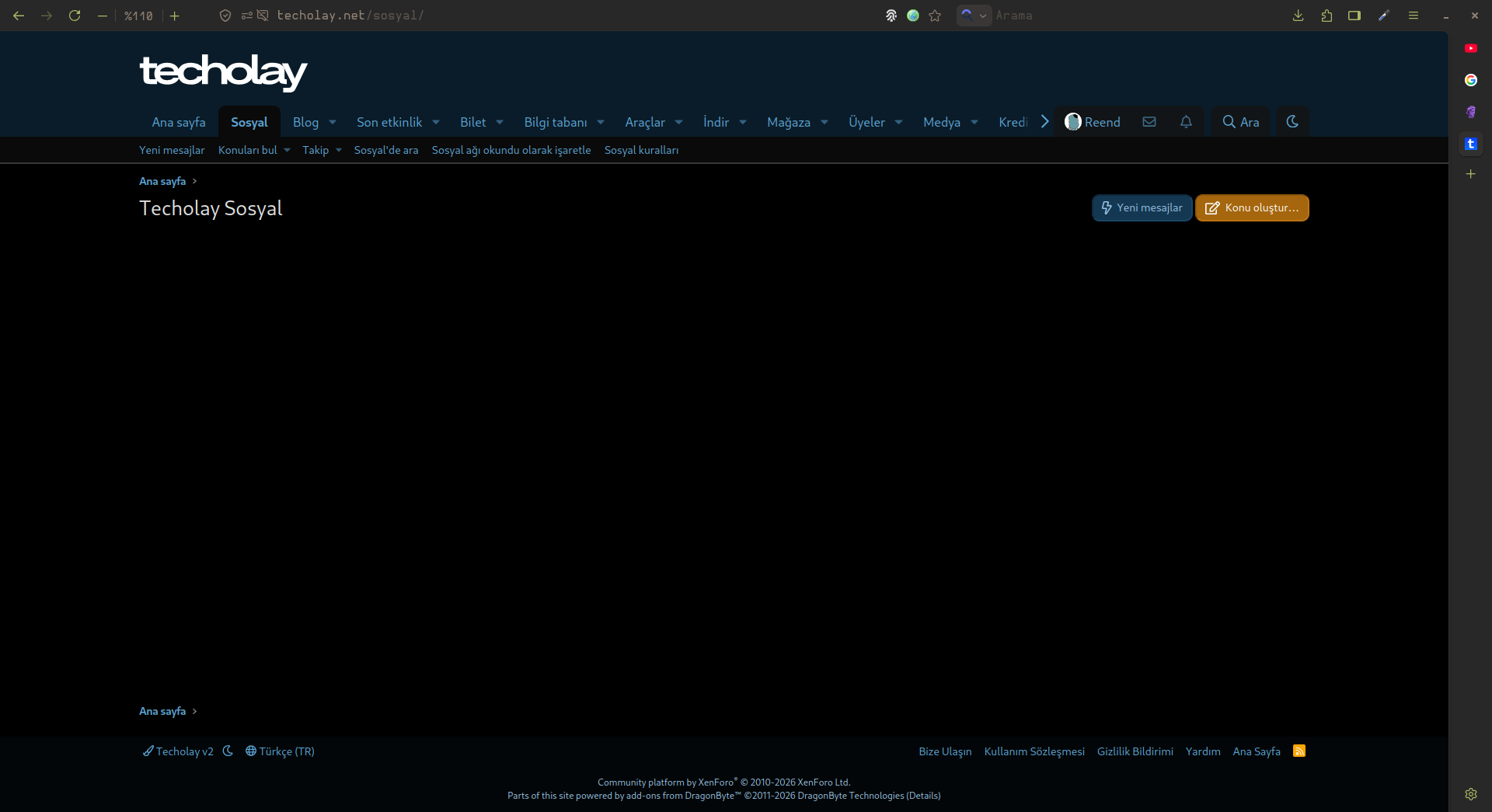Open the notifications bell icon
Viewport: 1492px width, 812px height.
coord(1186,122)
